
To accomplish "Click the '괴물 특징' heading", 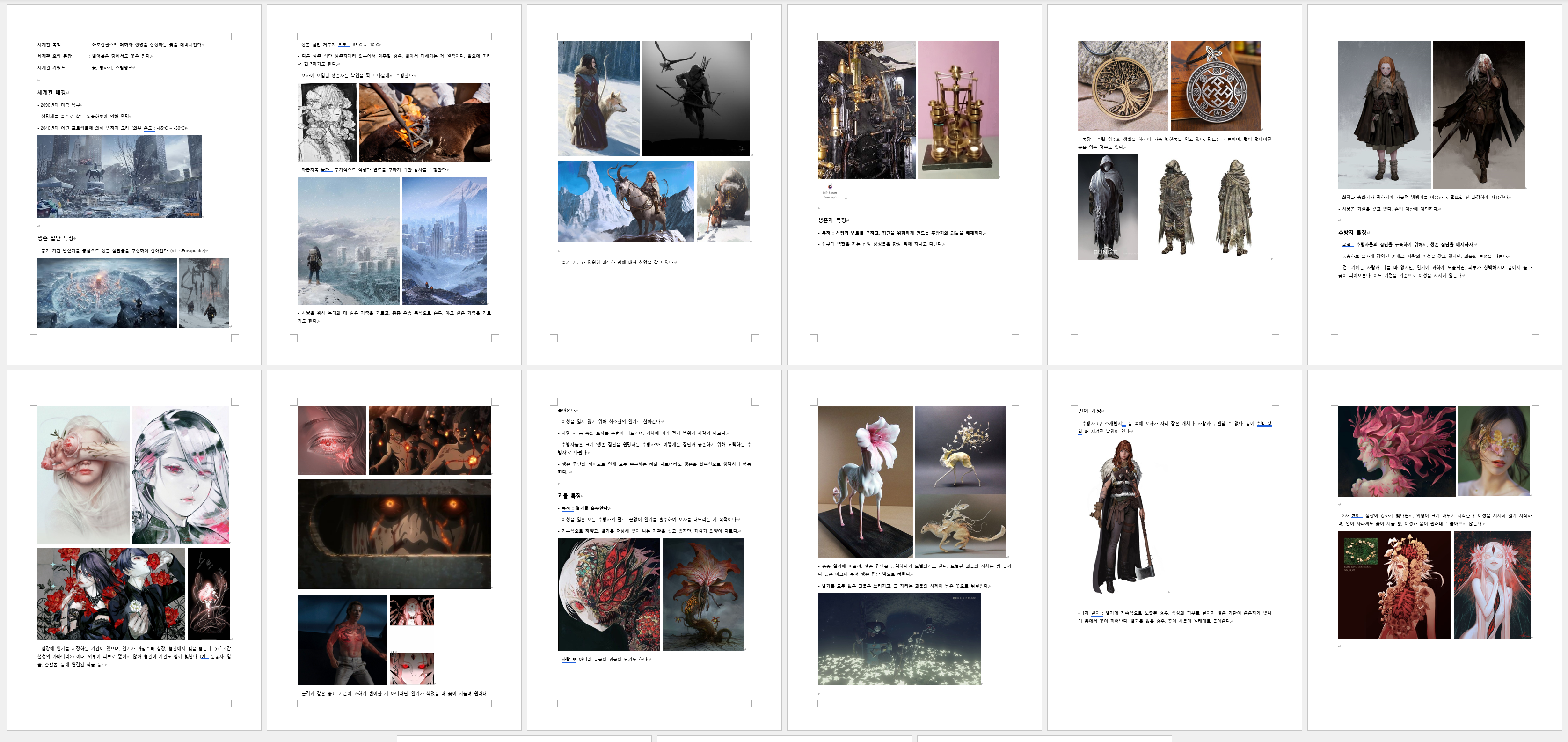I will pos(569,496).
